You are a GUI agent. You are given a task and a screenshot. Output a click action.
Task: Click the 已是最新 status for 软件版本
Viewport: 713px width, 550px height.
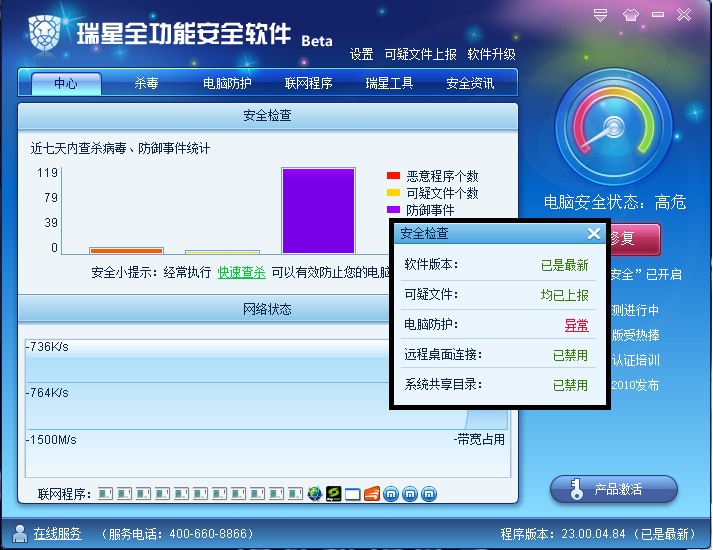click(x=565, y=265)
